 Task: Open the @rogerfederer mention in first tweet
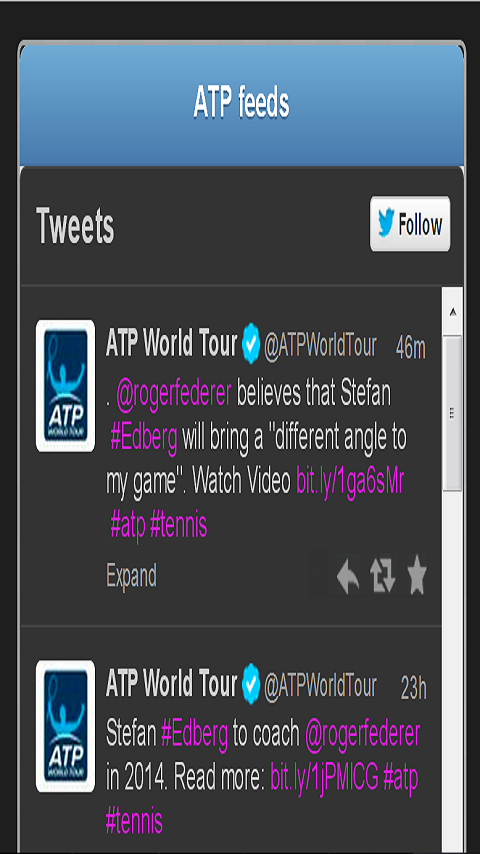[174, 394]
